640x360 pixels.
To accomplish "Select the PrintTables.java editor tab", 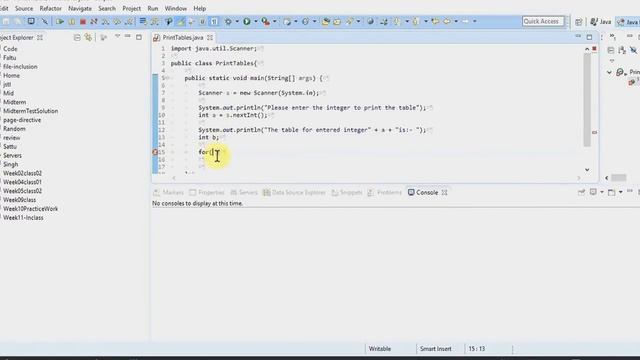I will (x=182, y=38).
